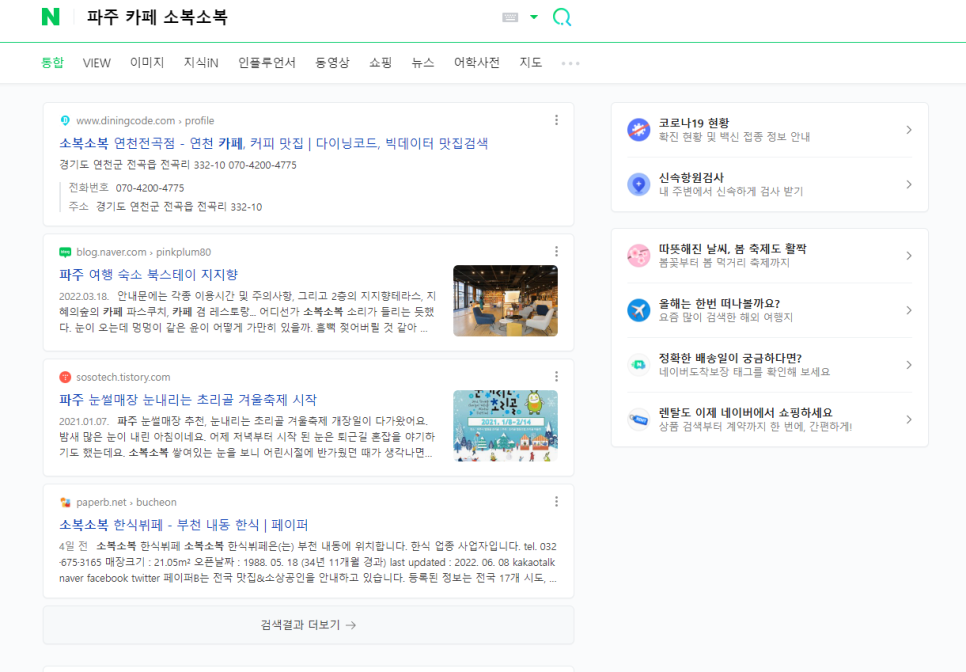Open the winter festival poster thumbnail
966x672 pixels.
(x=505, y=426)
